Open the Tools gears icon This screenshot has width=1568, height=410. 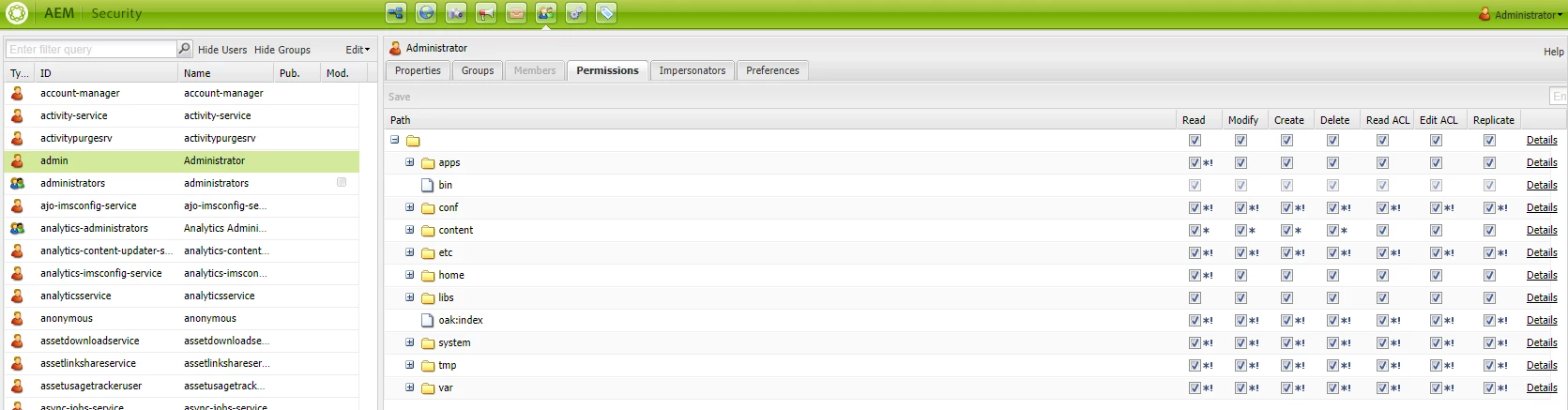[576, 13]
